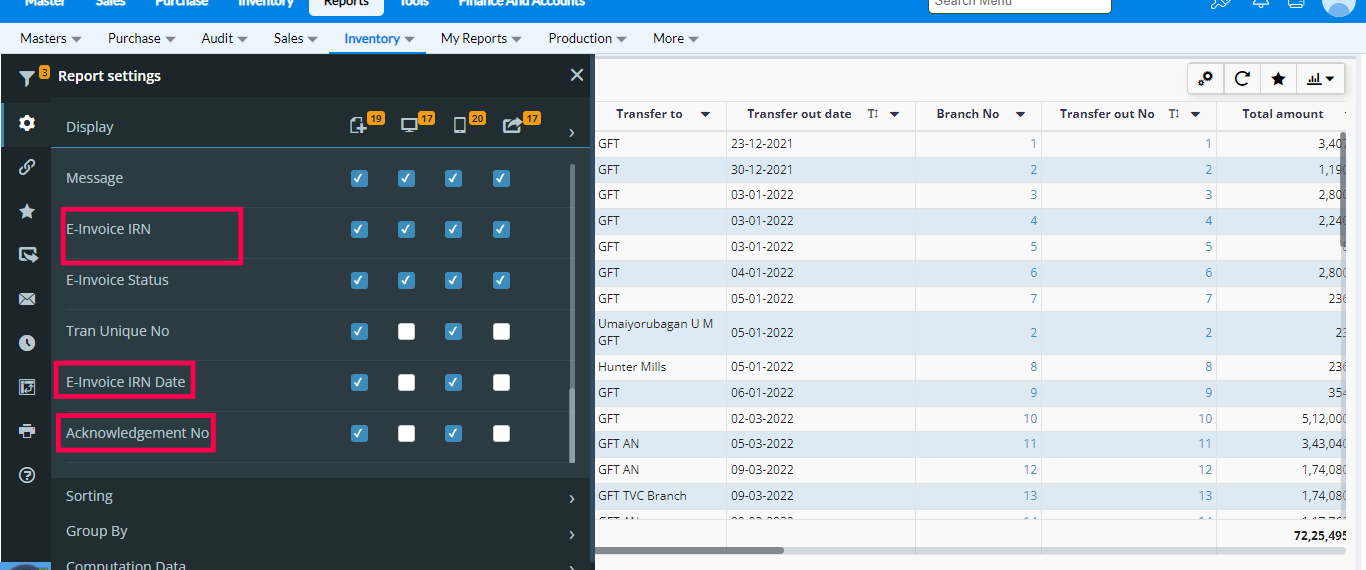Open the export screen icon in sidebar

pyautogui.click(x=27, y=255)
